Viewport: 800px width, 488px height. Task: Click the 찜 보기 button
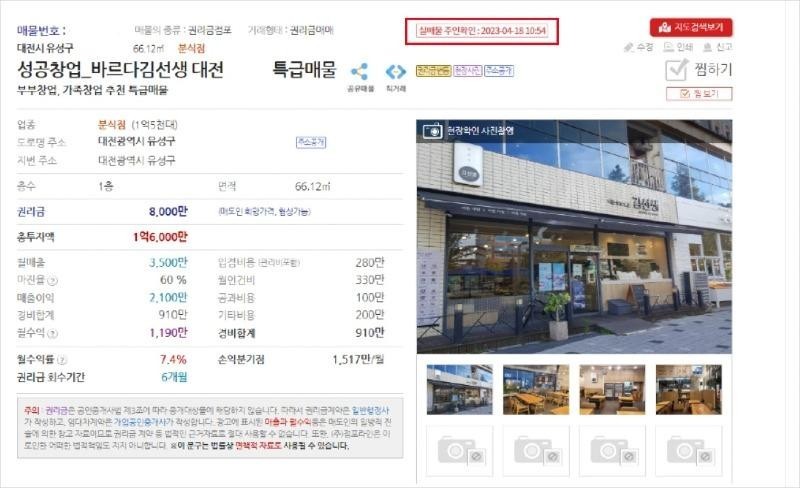point(699,93)
